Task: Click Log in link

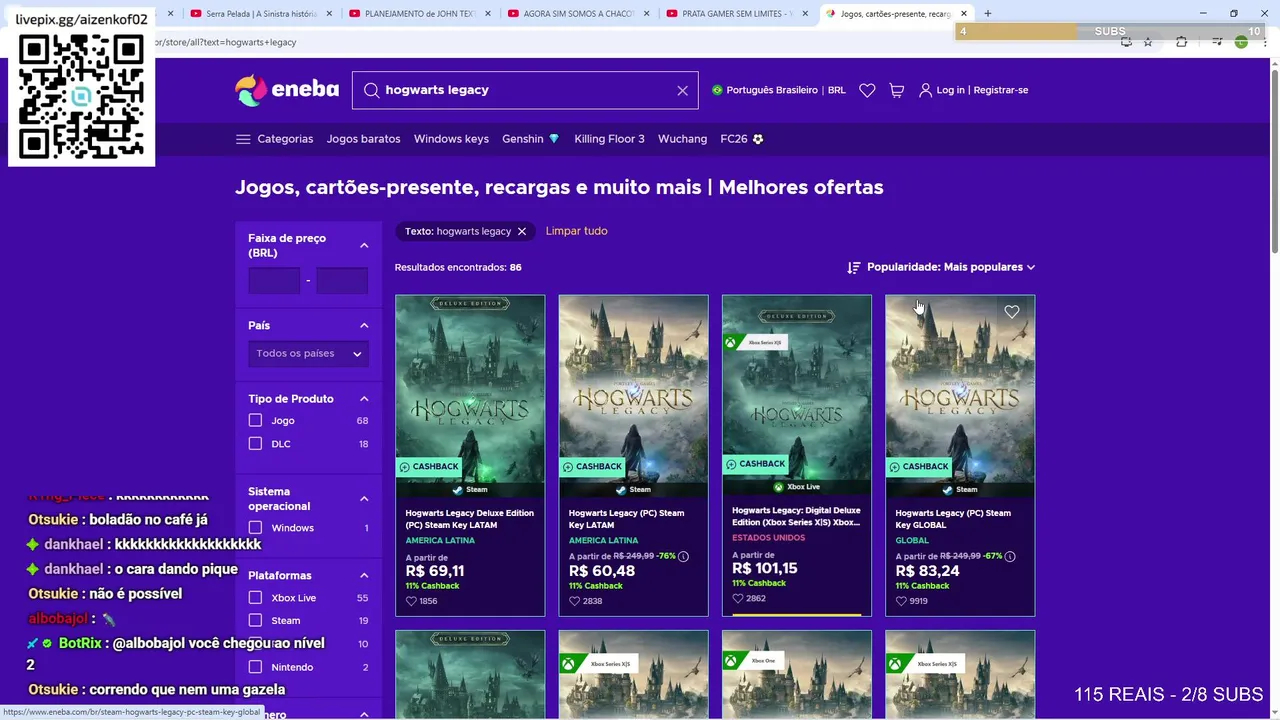Action: [x=950, y=90]
